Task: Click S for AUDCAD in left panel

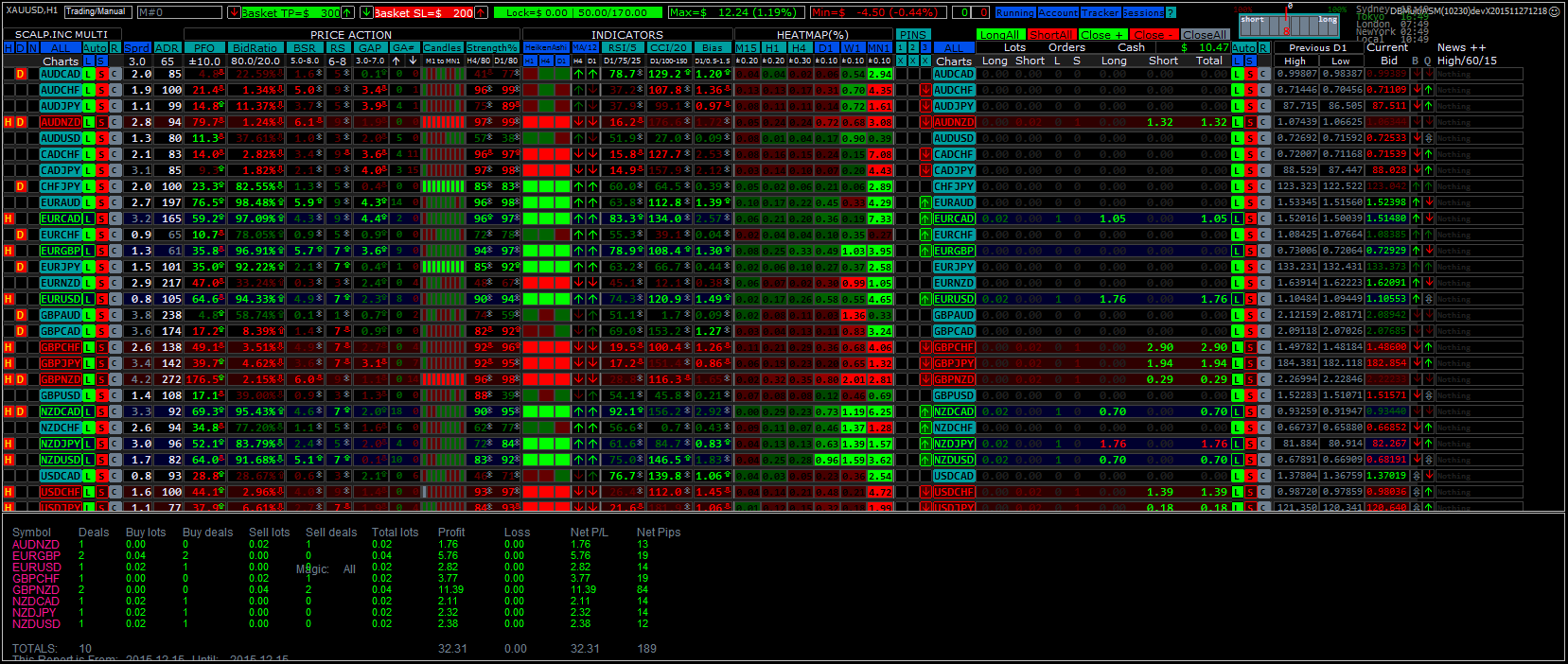Action: tap(101, 74)
